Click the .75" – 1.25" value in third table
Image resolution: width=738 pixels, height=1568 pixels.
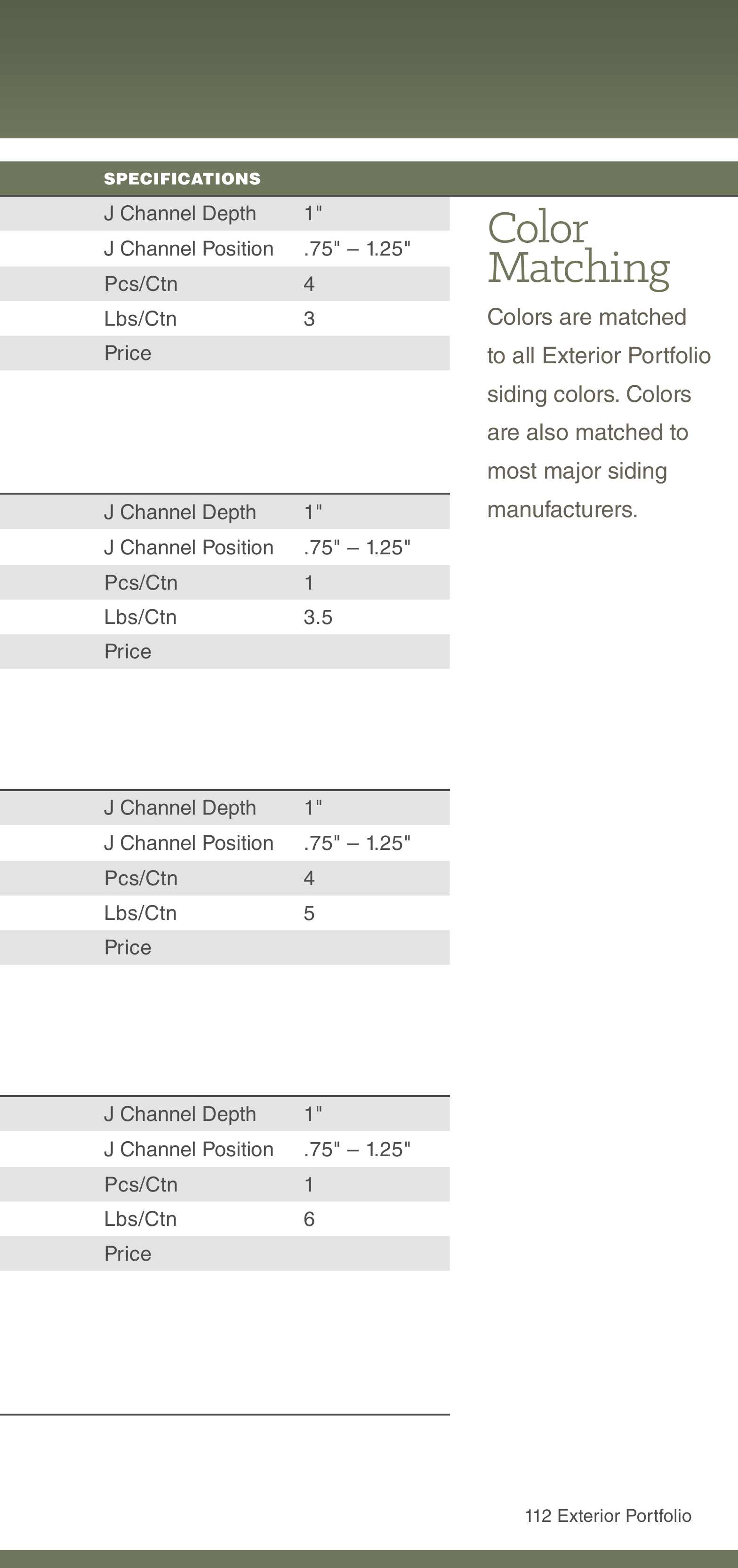pyautogui.click(x=357, y=843)
